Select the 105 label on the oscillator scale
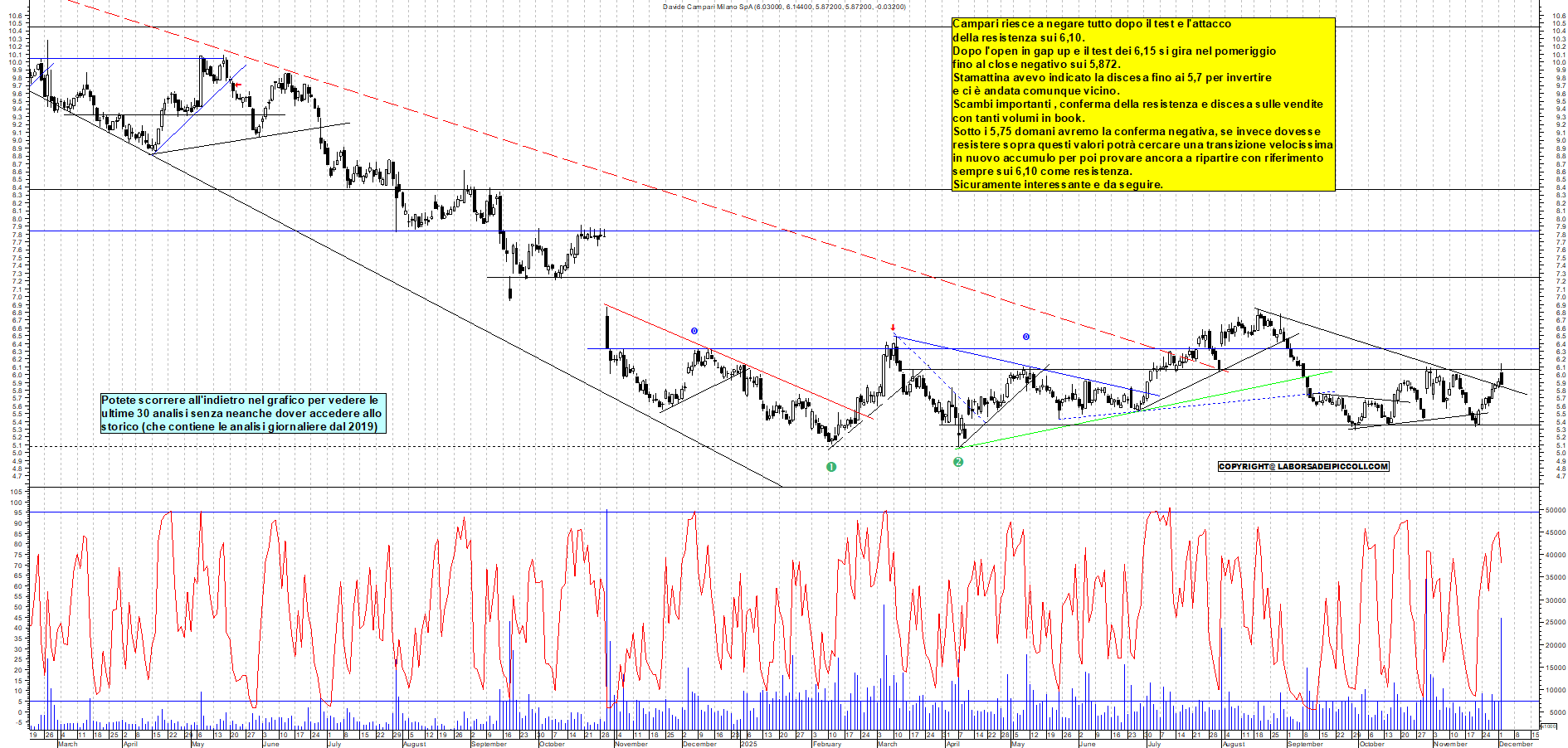Screen dimensions: 1568x748 [16, 492]
